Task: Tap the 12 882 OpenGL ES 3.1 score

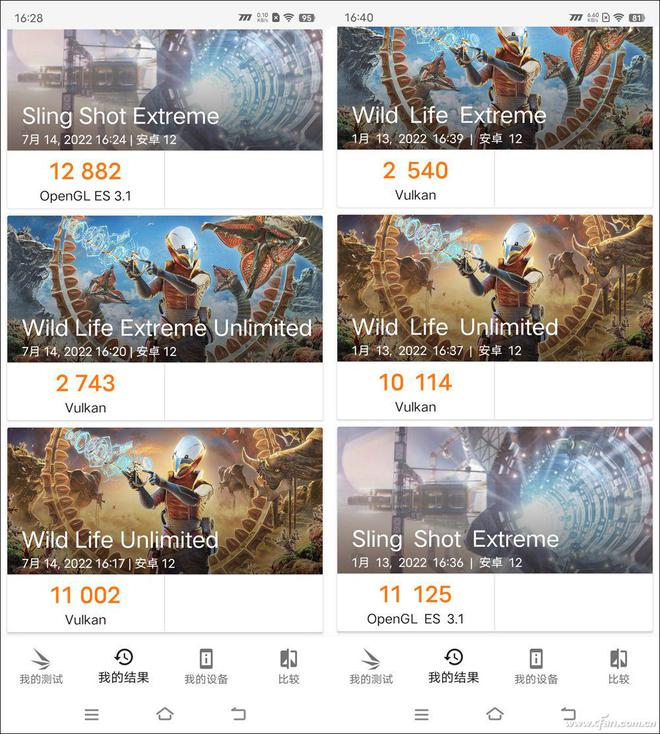Action: pos(85,181)
